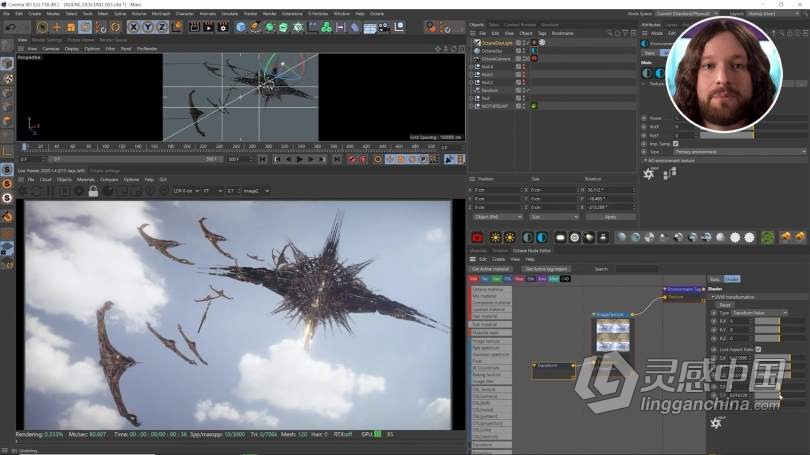Go to end of timeline
The width and height of the screenshot is (810, 455).
(x=337, y=160)
